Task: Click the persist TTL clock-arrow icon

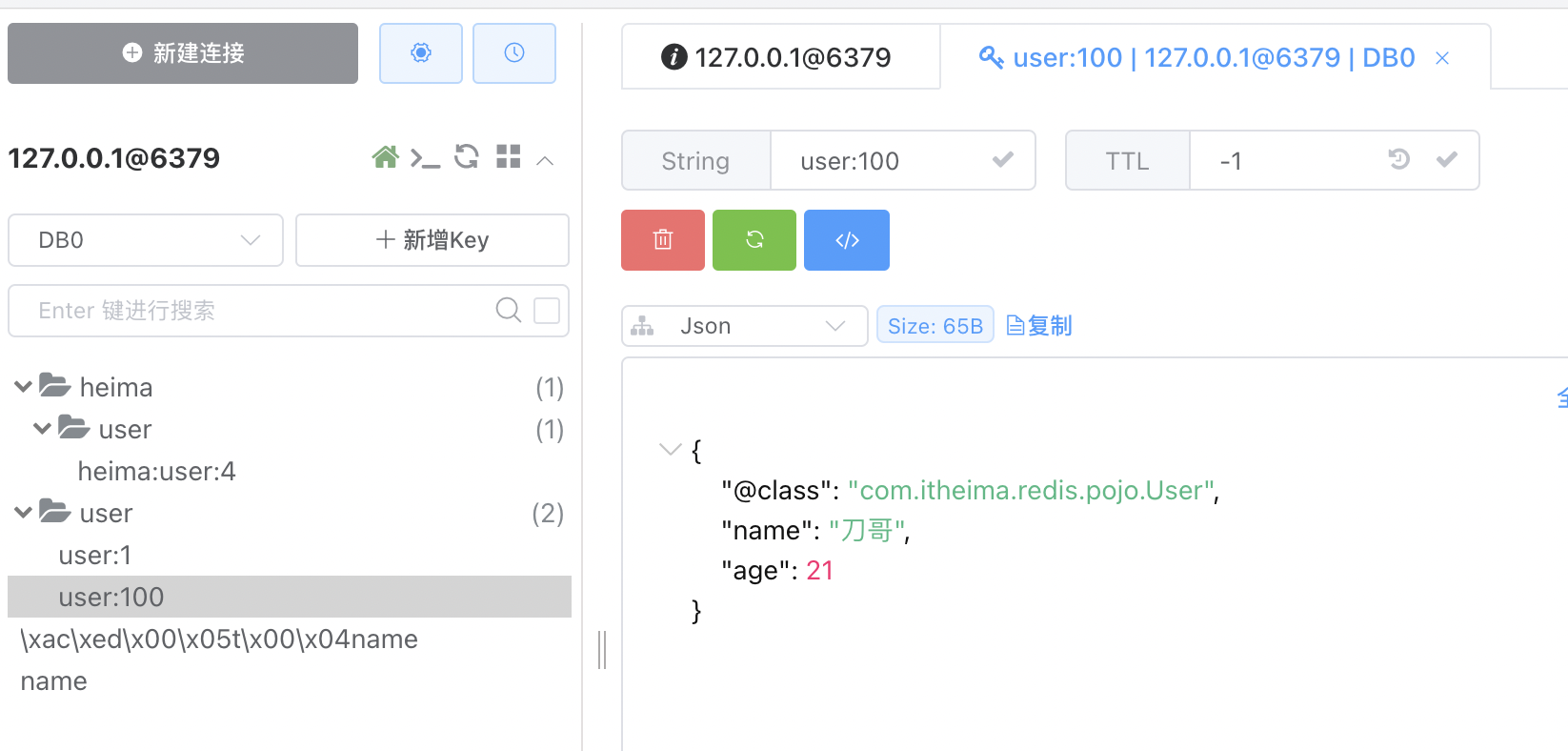Action: 1398,159
